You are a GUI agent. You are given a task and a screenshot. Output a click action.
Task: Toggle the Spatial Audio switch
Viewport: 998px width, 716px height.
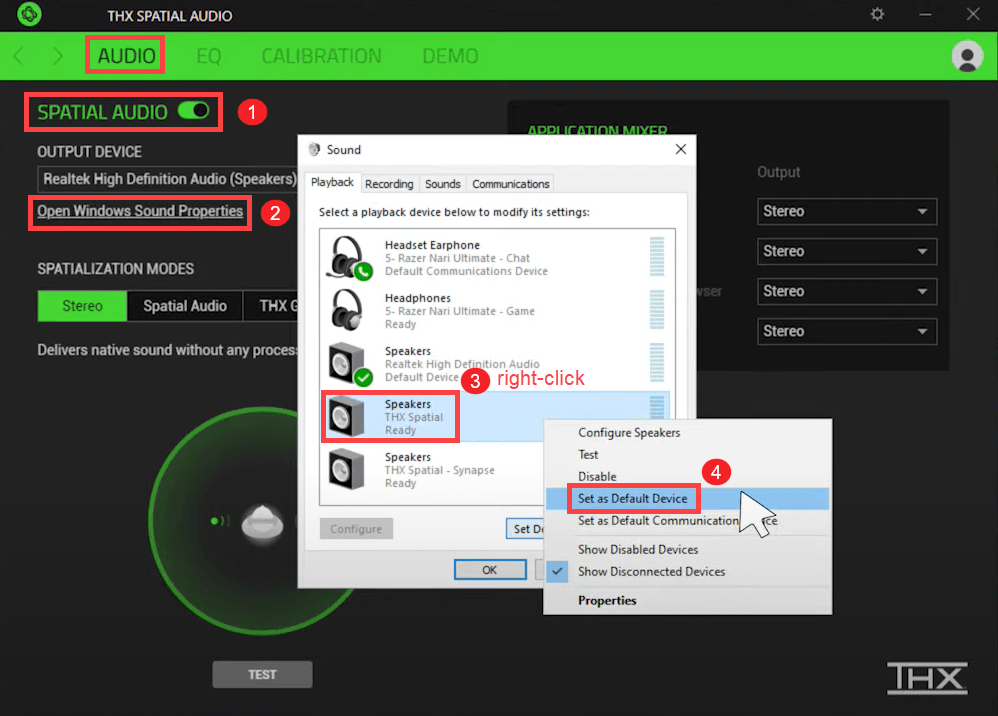[193, 111]
